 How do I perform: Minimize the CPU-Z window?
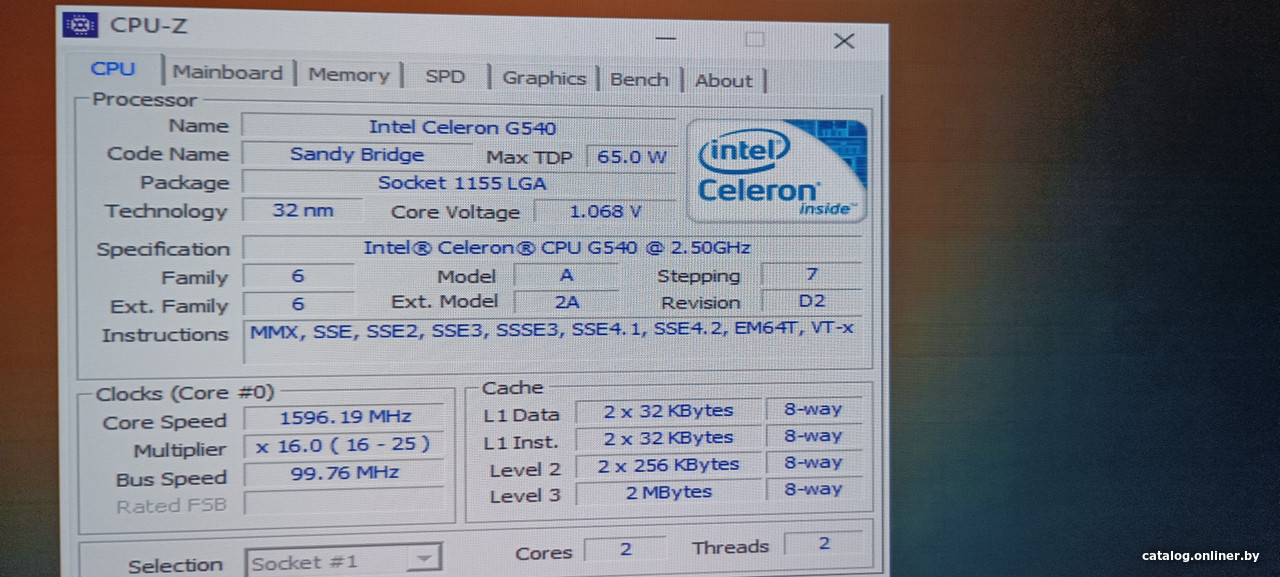664,38
